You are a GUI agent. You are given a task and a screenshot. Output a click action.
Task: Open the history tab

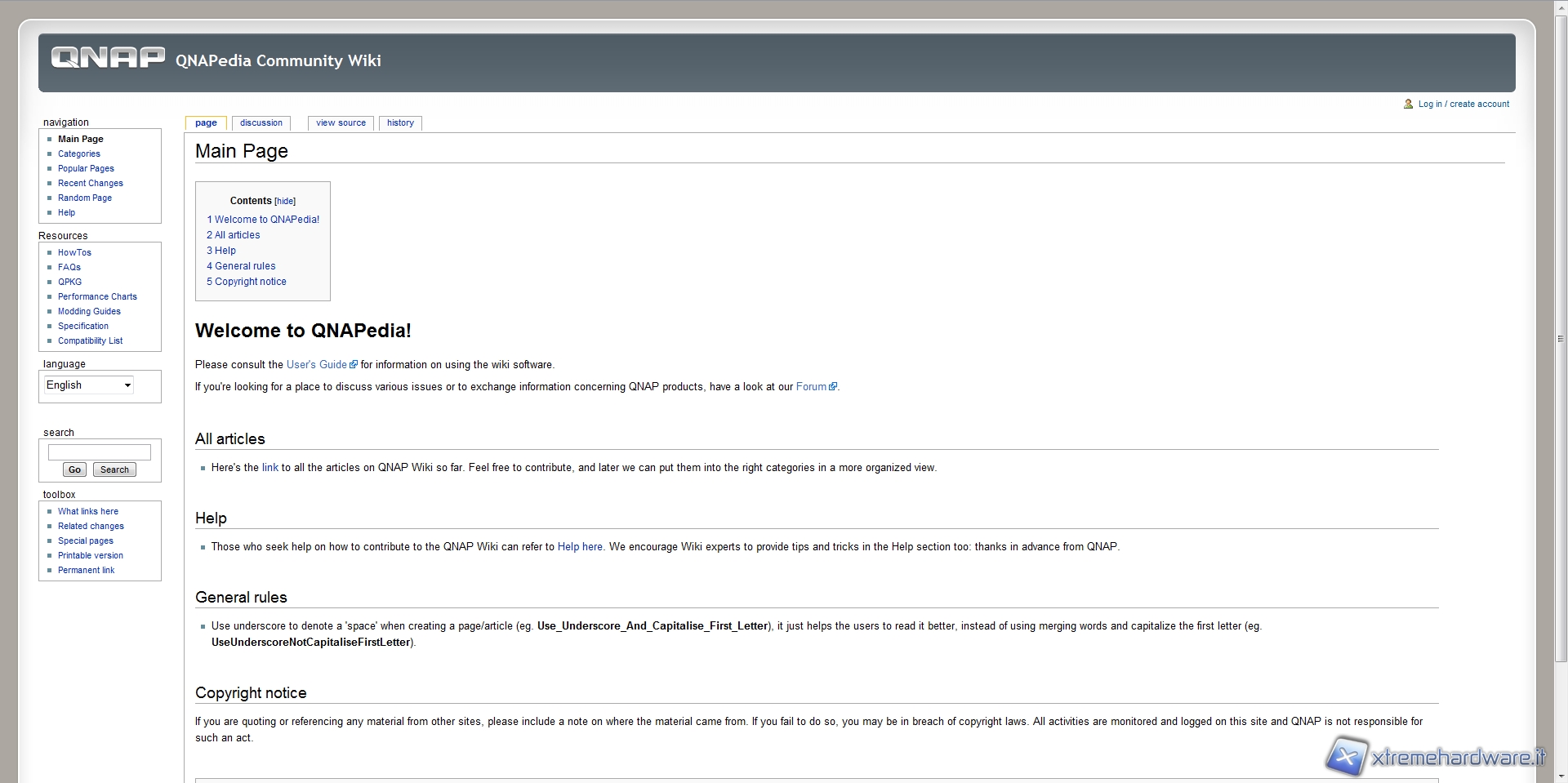tap(400, 123)
